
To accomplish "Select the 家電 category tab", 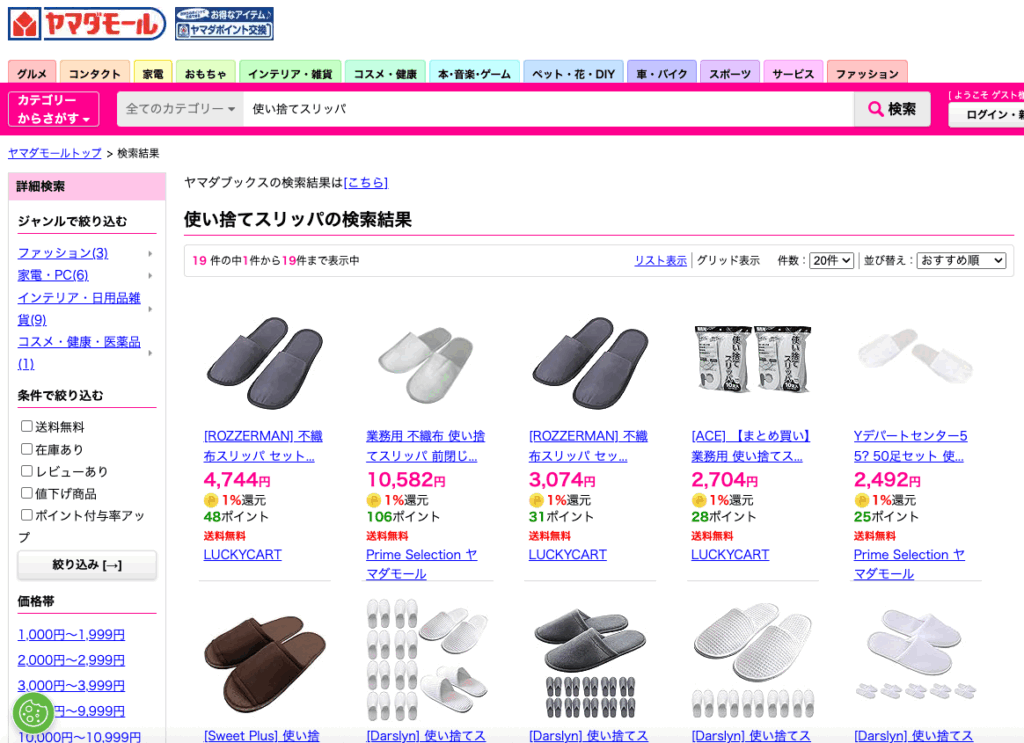I will point(153,72).
